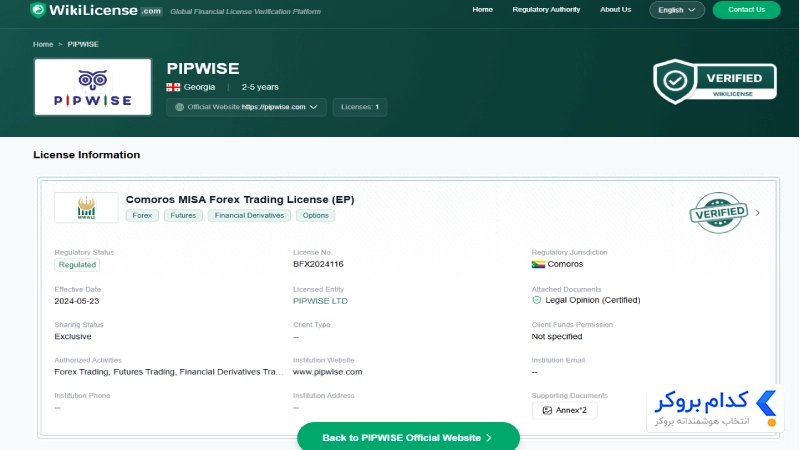
Task: Click the truncated Authorized Activities text
Action: (169, 372)
